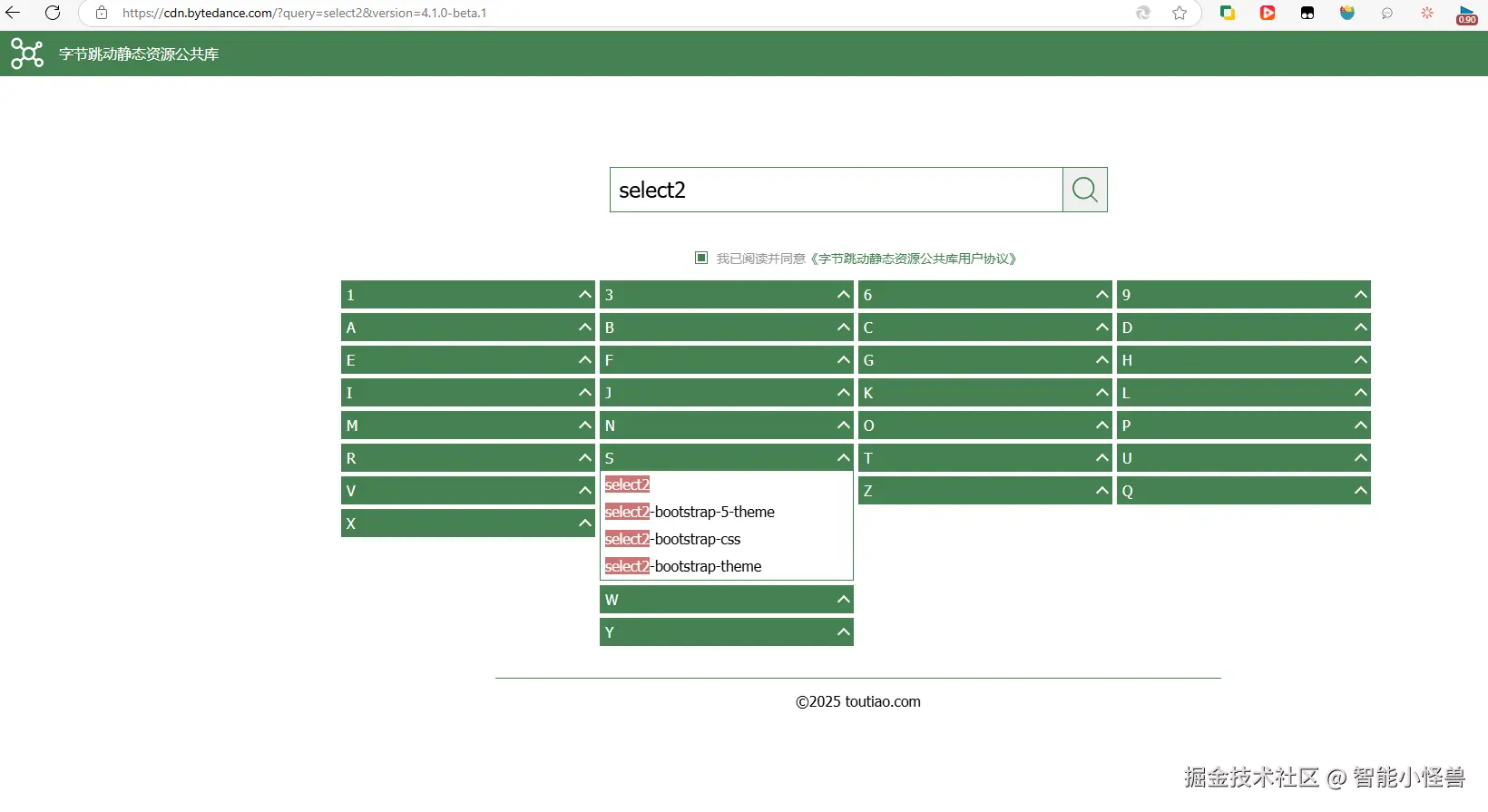The width and height of the screenshot is (1488, 812).
Task: Toggle the K section arrow
Action: (1102, 392)
